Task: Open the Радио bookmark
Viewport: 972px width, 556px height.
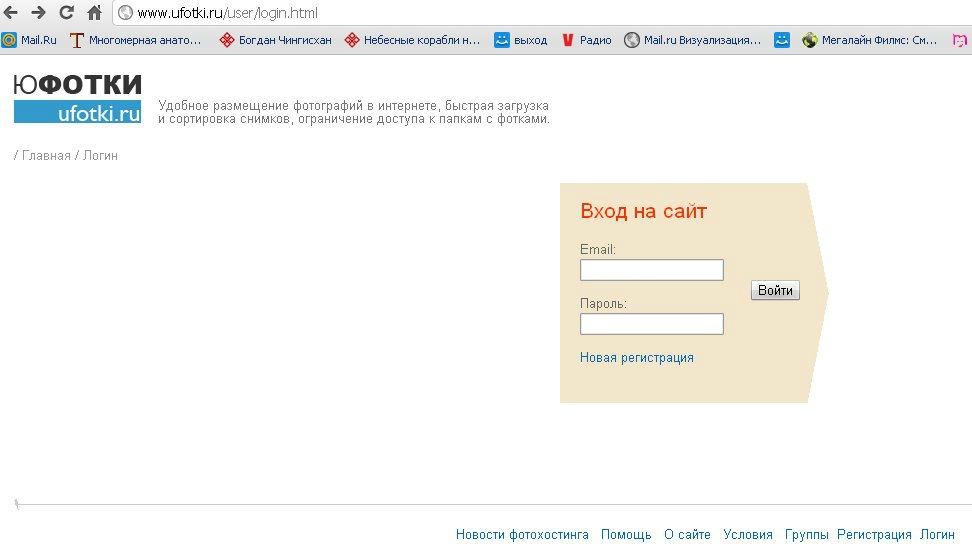Action: pyautogui.click(x=586, y=41)
